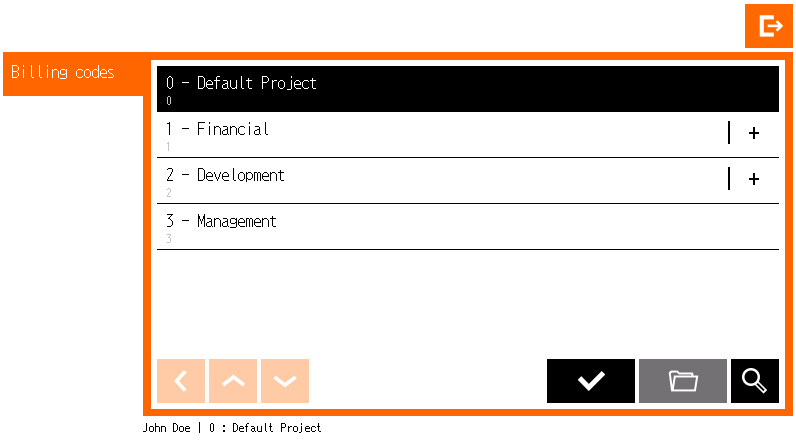Open the folder icon button
This screenshot has width=796, height=440.
click(683, 381)
